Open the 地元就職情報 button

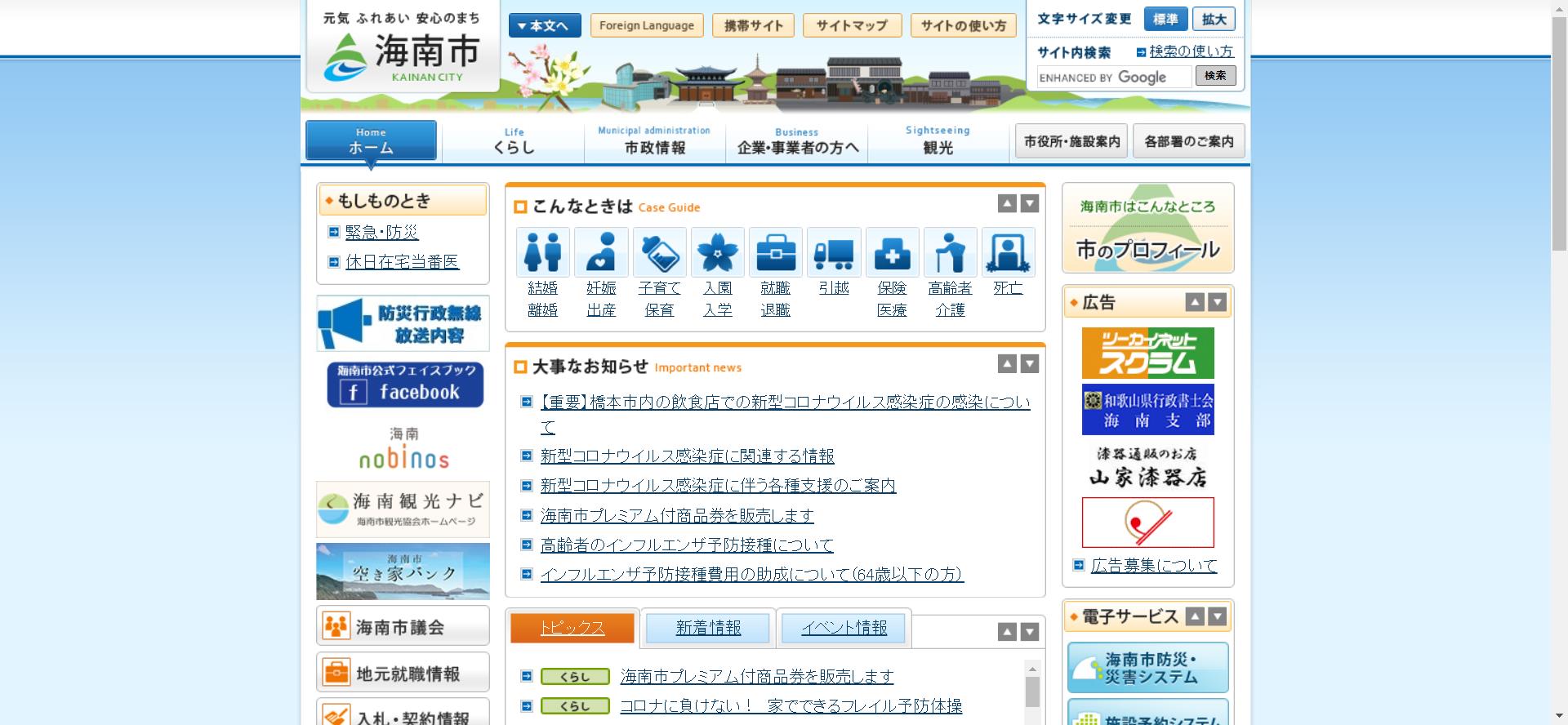point(403,673)
